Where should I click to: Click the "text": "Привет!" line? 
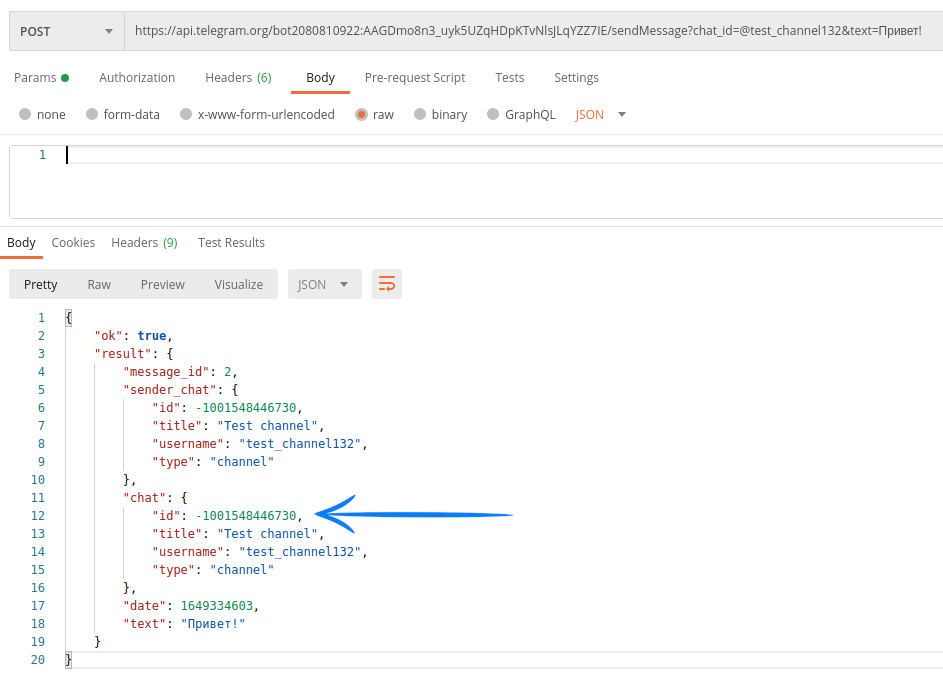184,624
